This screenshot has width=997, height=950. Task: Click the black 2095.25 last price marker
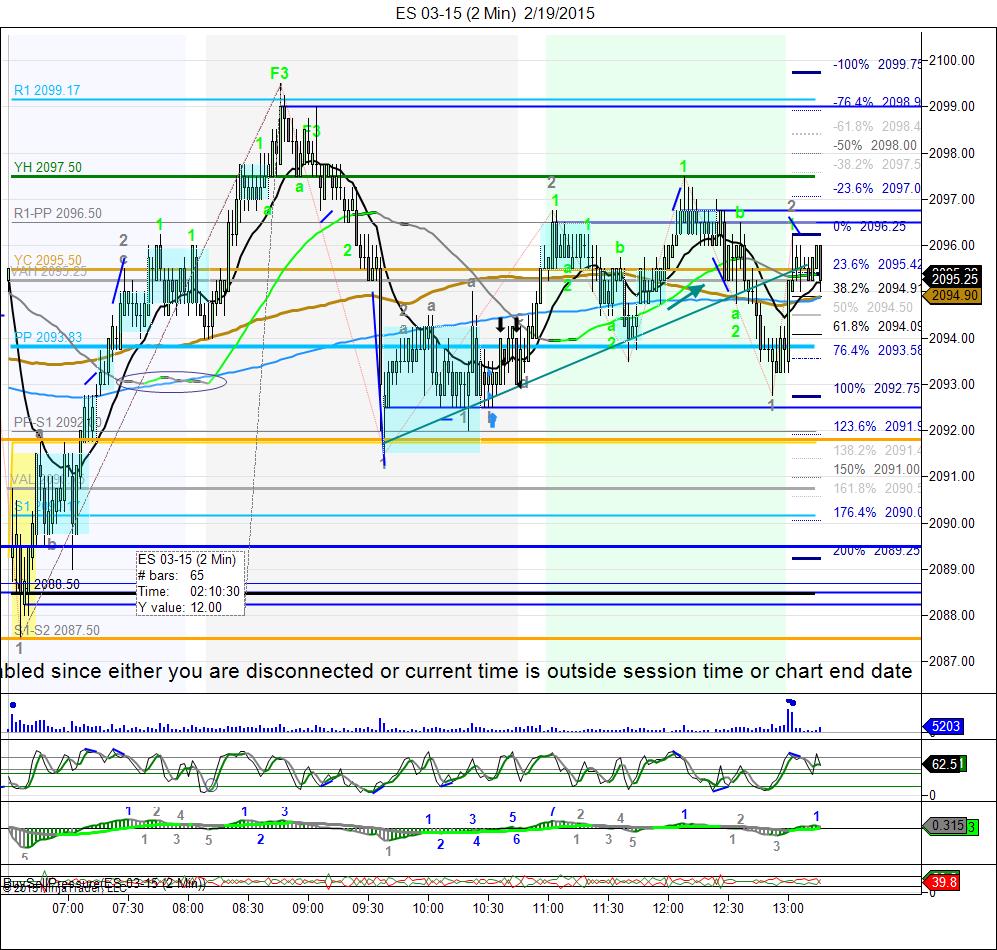click(952, 279)
